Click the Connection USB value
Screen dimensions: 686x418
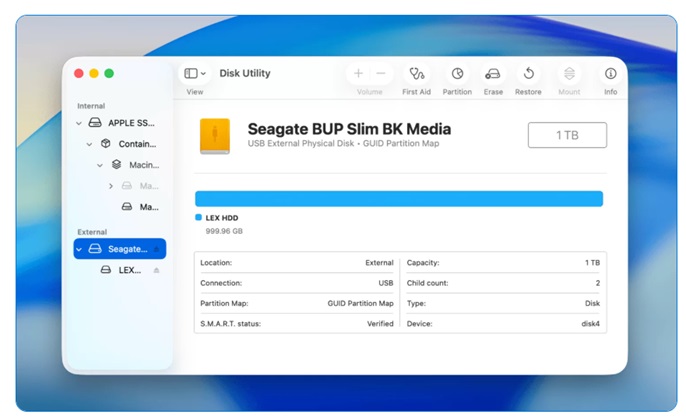pos(386,283)
